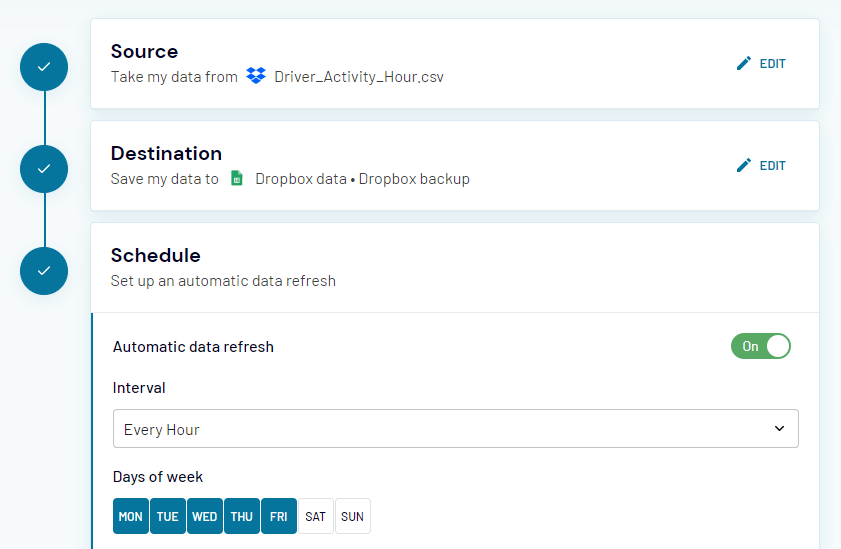Deselect WED in days of week
Image resolution: width=841 pixels, height=549 pixels.
point(205,516)
